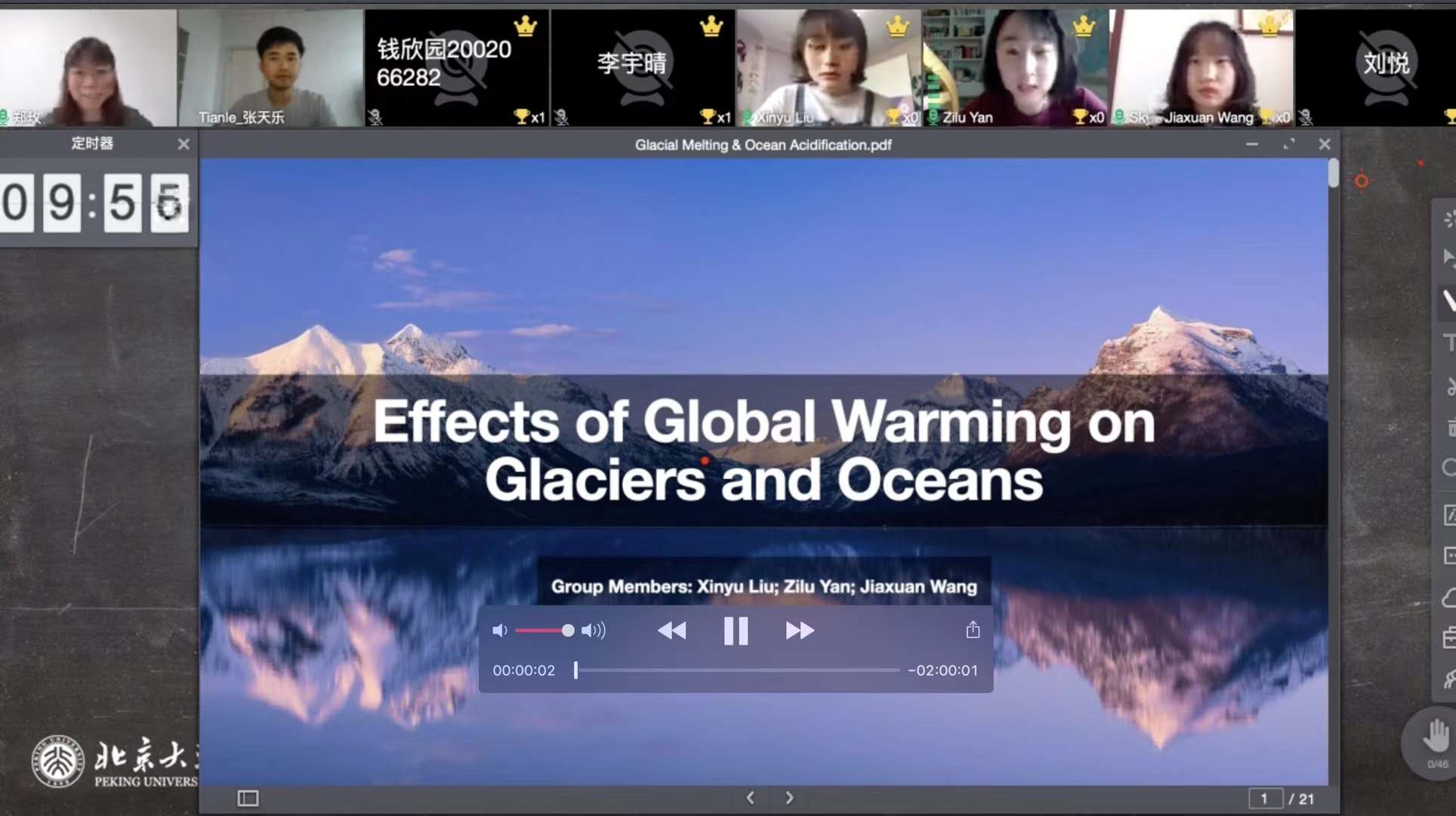Click the fast-forward button in player

800,630
